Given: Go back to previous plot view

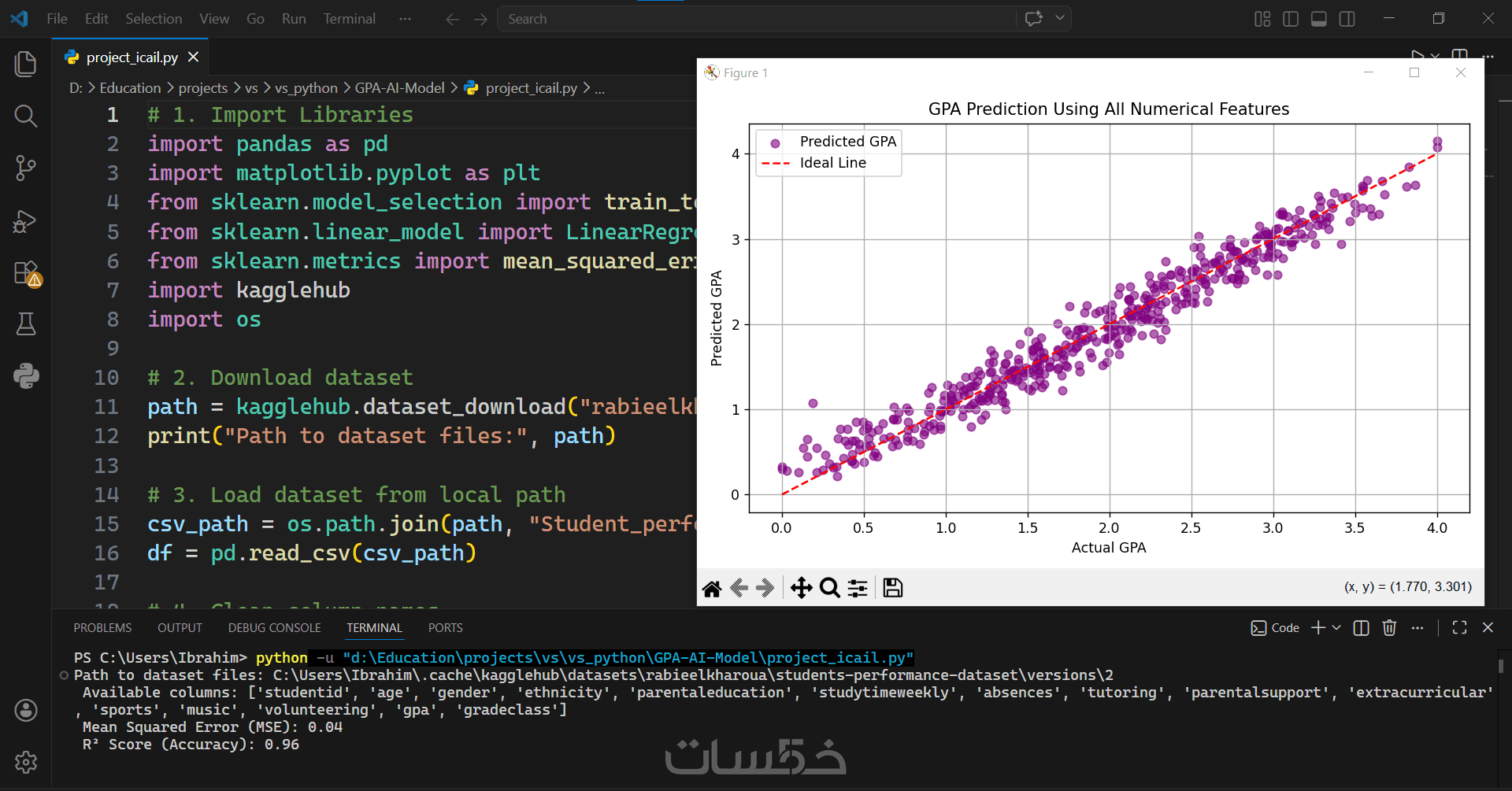Looking at the screenshot, I should click(739, 588).
